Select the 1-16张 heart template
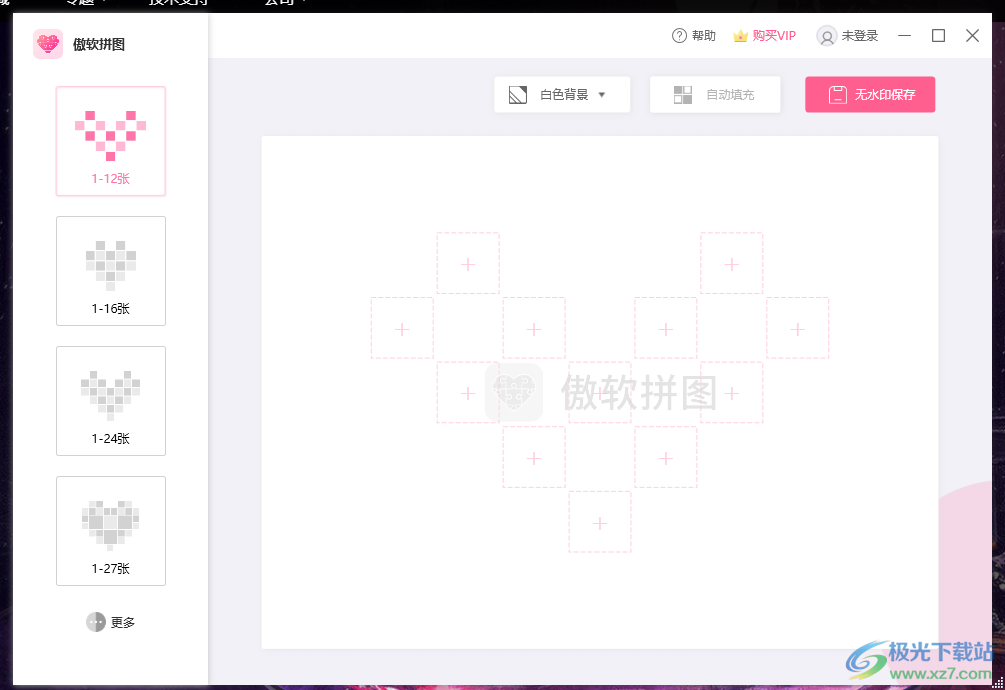 click(x=110, y=270)
